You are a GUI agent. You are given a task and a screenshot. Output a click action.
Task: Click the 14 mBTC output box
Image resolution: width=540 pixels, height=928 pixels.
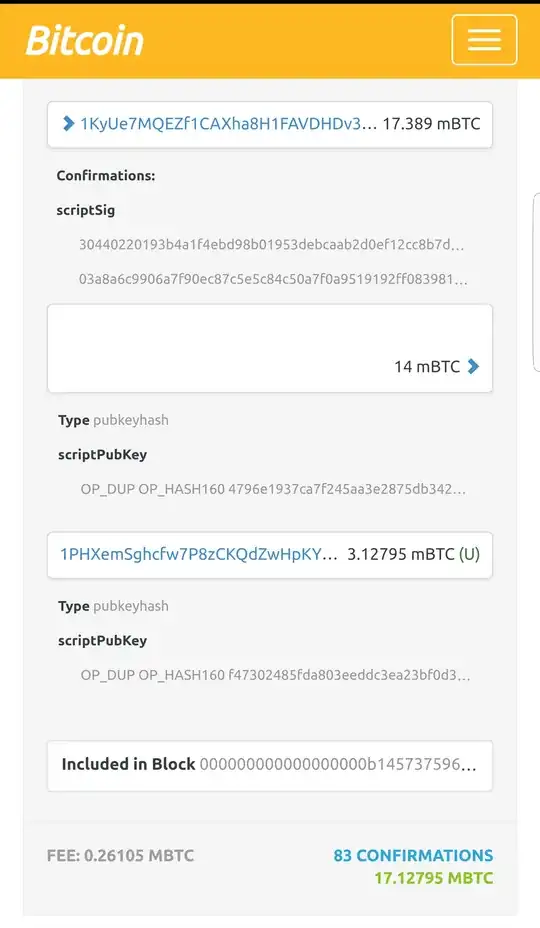(x=270, y=349)
